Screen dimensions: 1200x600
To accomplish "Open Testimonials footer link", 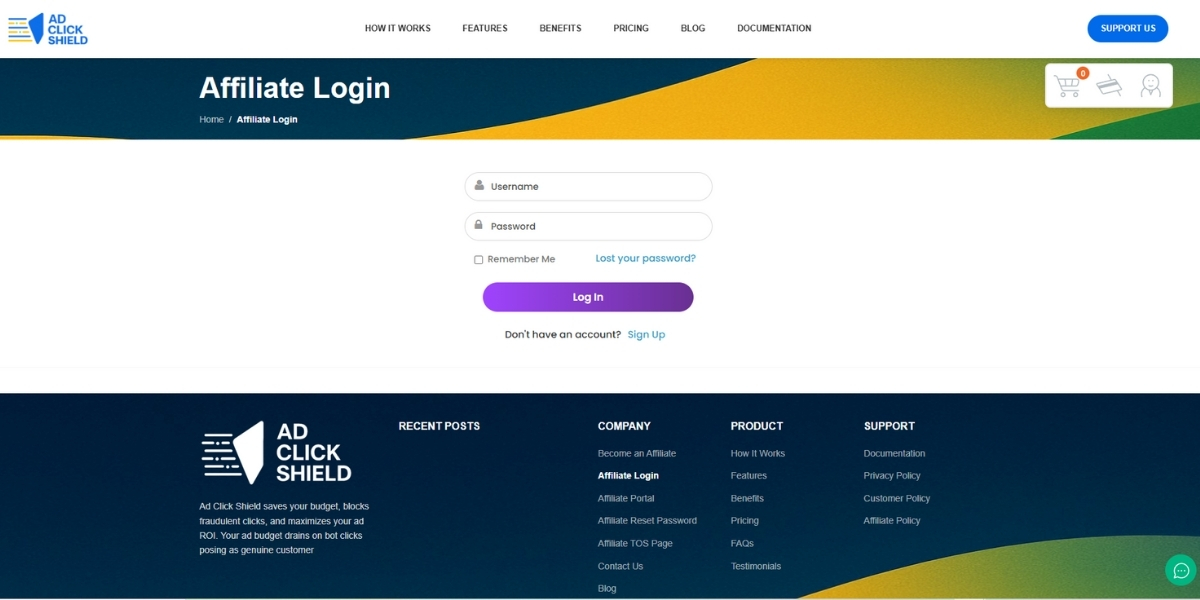I will click(756, 567).
